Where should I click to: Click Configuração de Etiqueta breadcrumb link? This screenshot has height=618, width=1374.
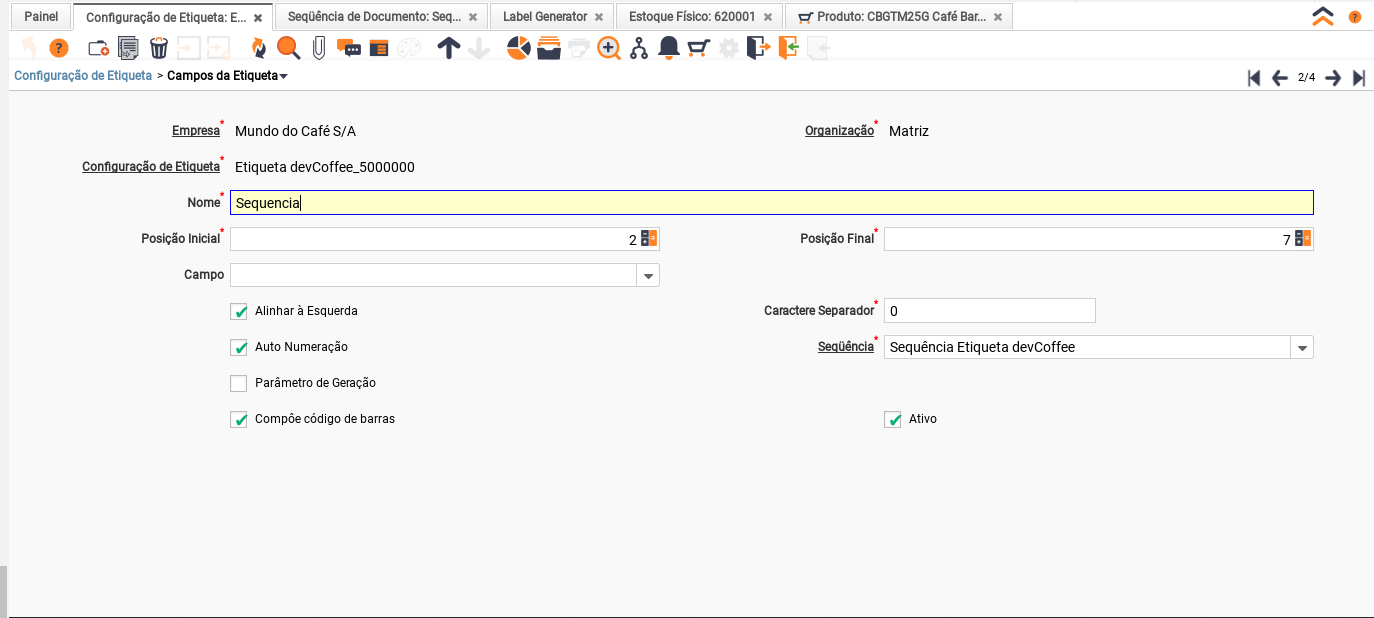(x=83, y=75)
